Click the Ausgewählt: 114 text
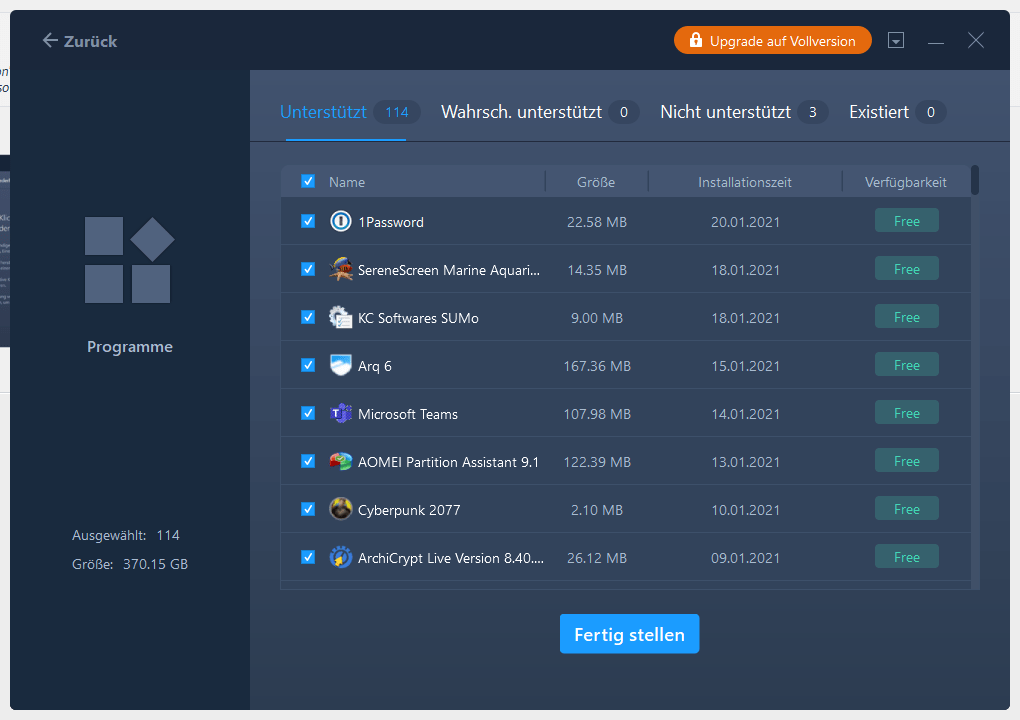Screen dimensions: 1020x720 click(x=126, y=535)
